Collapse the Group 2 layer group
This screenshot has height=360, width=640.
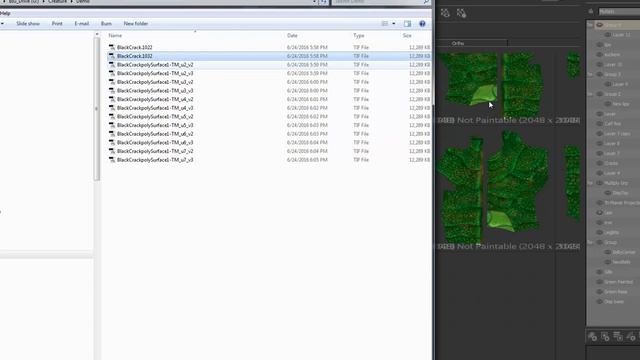[590, 94]
